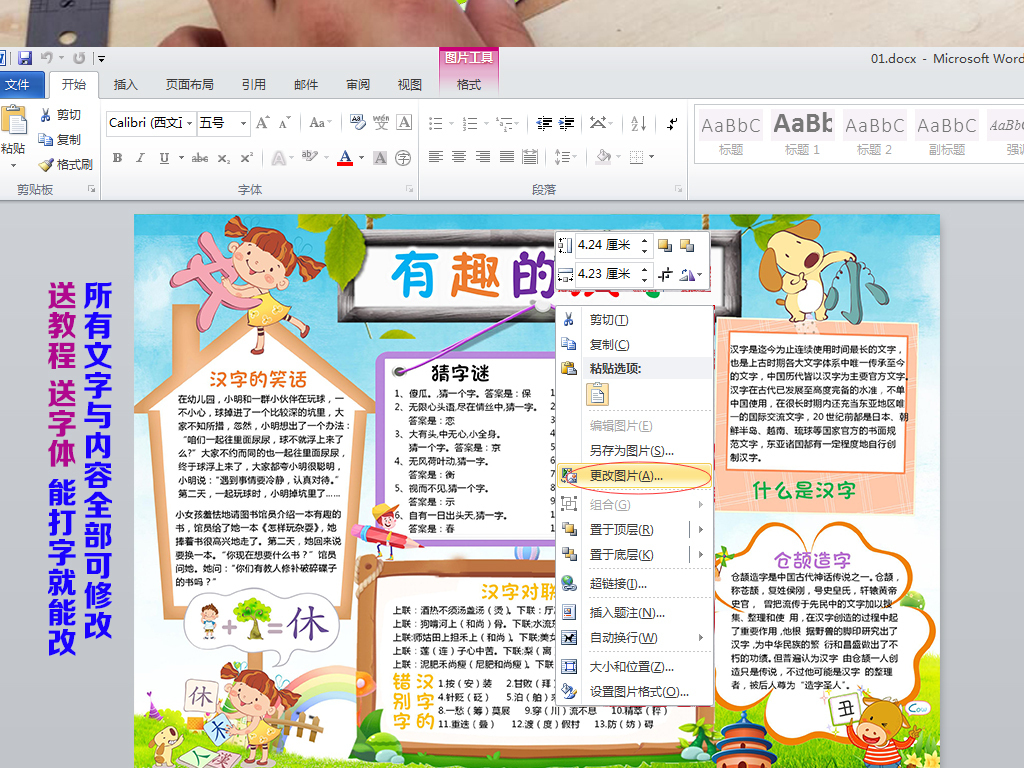Click the red font color button
The image size is (1024, 768).
pos(345,158)
